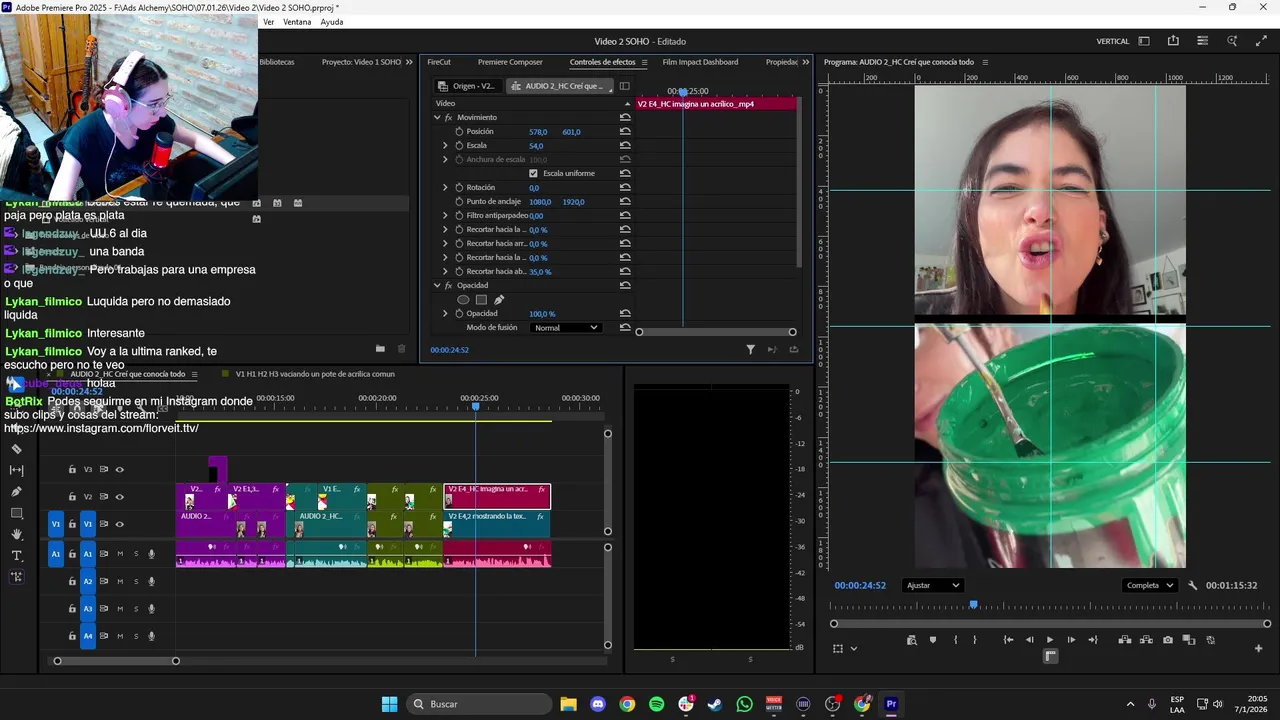Expand the Escala property
Screen dimensions: 1280x720
click(x=445, y=145)
